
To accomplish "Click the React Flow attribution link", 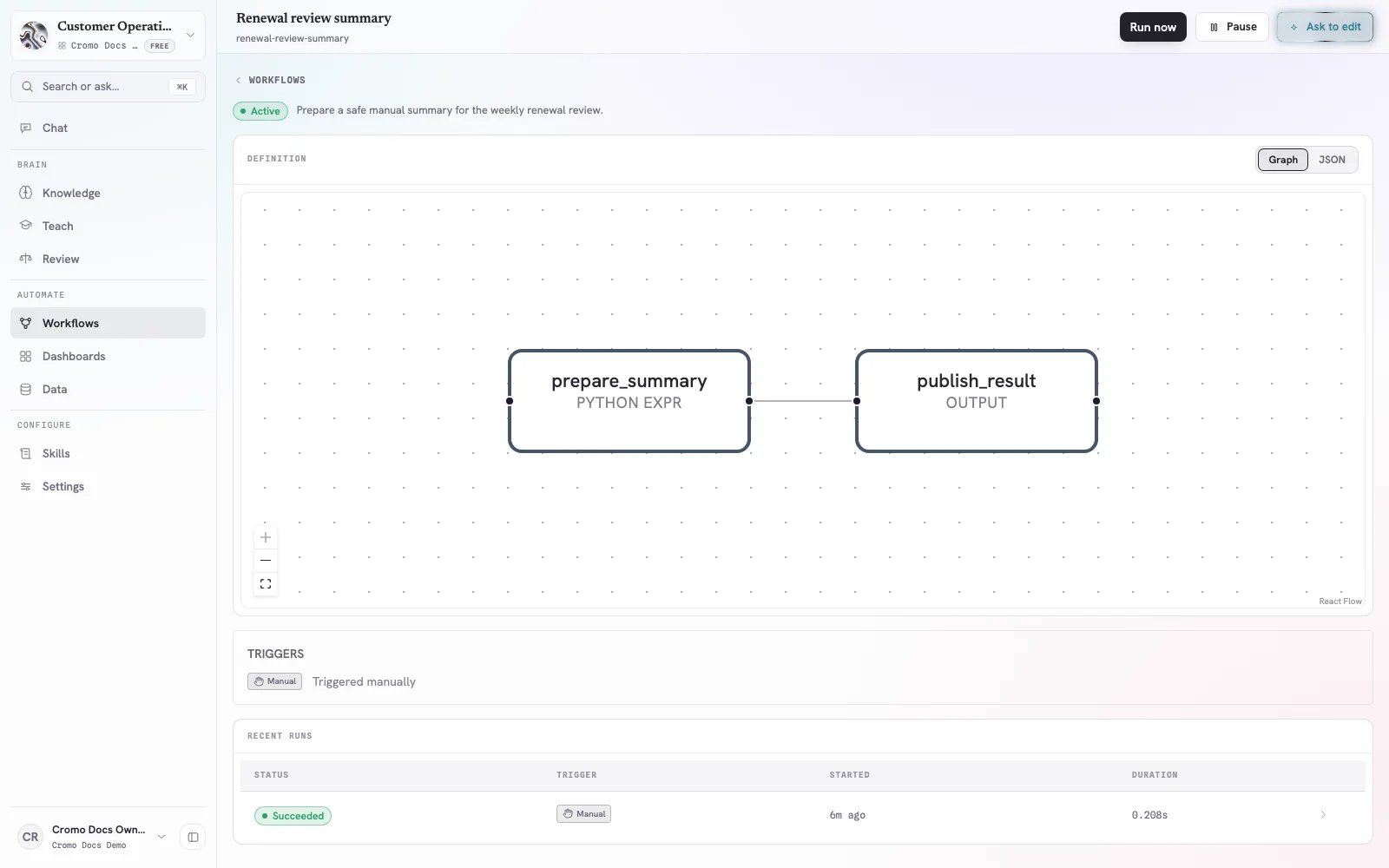I will 1340,602.
